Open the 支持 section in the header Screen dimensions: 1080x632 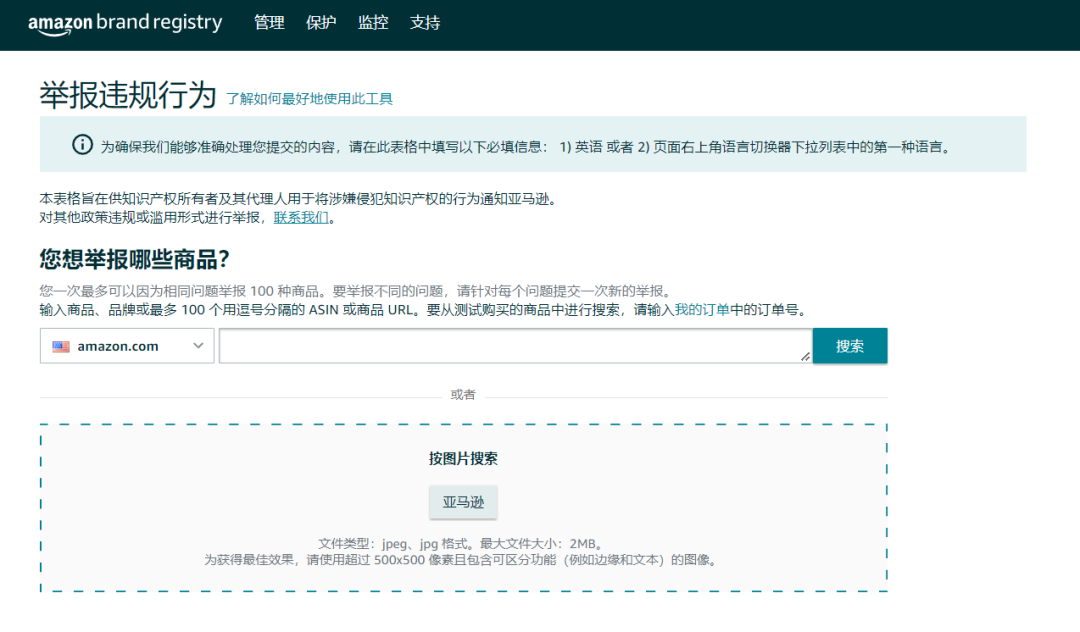pos(426,22)
